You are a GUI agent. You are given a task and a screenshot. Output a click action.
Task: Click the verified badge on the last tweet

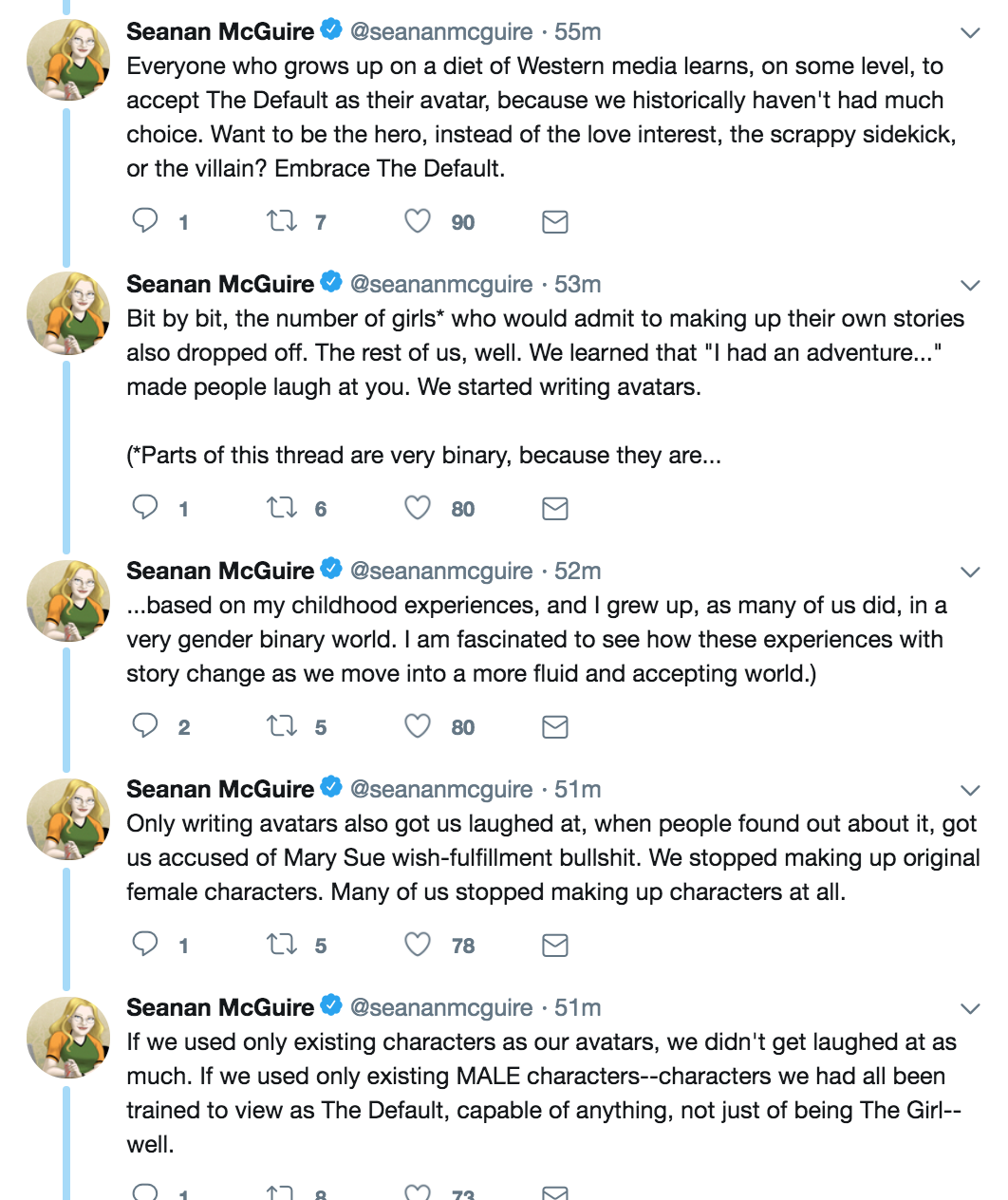coord(331,1005)
